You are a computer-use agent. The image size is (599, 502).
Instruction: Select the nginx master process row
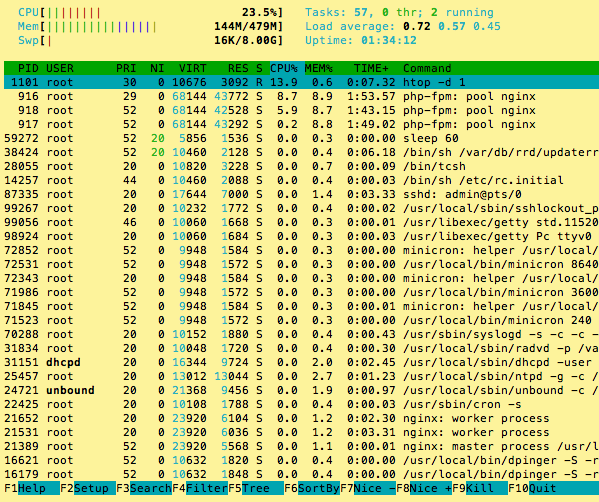tap(301, 446)
